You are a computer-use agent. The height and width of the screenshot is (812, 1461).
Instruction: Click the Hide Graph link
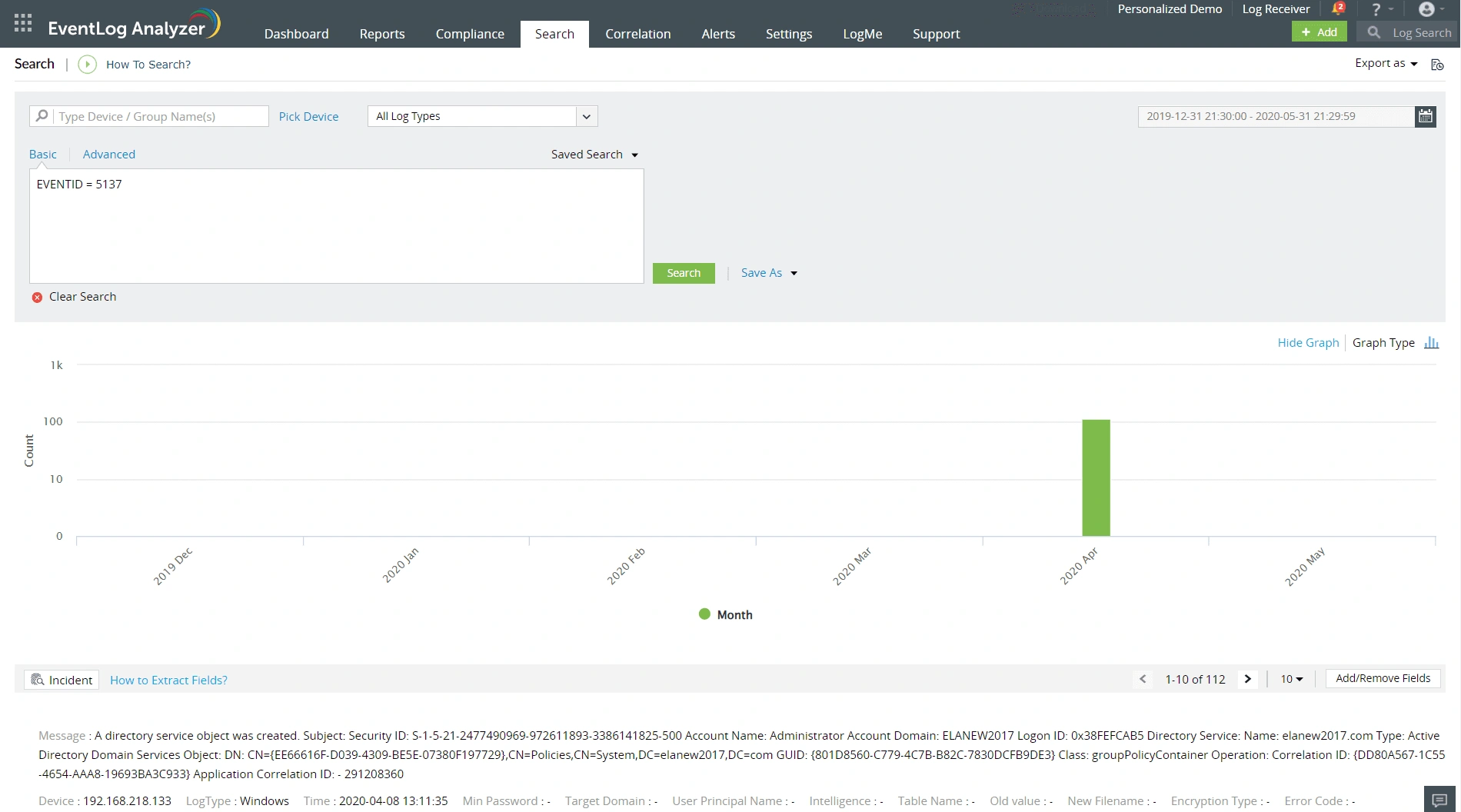1308,343
